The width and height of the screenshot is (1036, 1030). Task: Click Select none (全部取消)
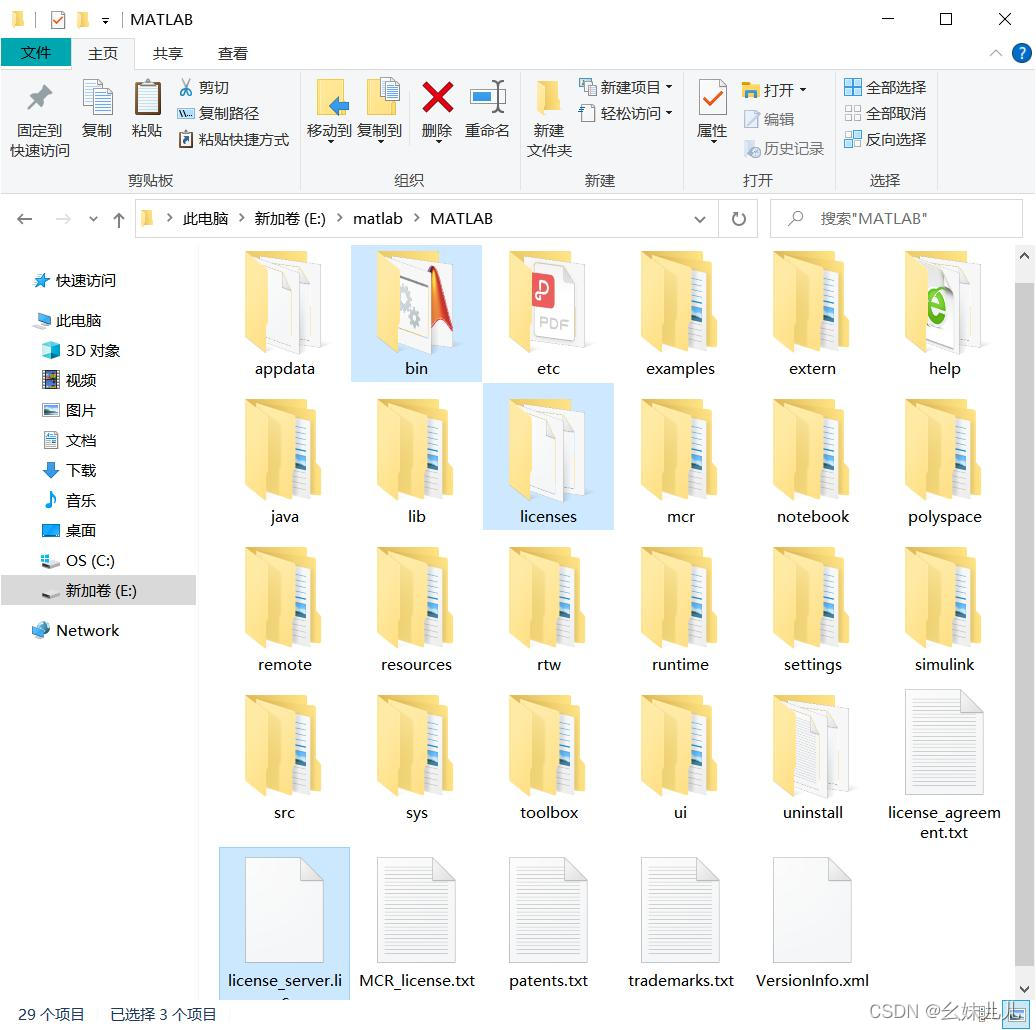[885, 114]
